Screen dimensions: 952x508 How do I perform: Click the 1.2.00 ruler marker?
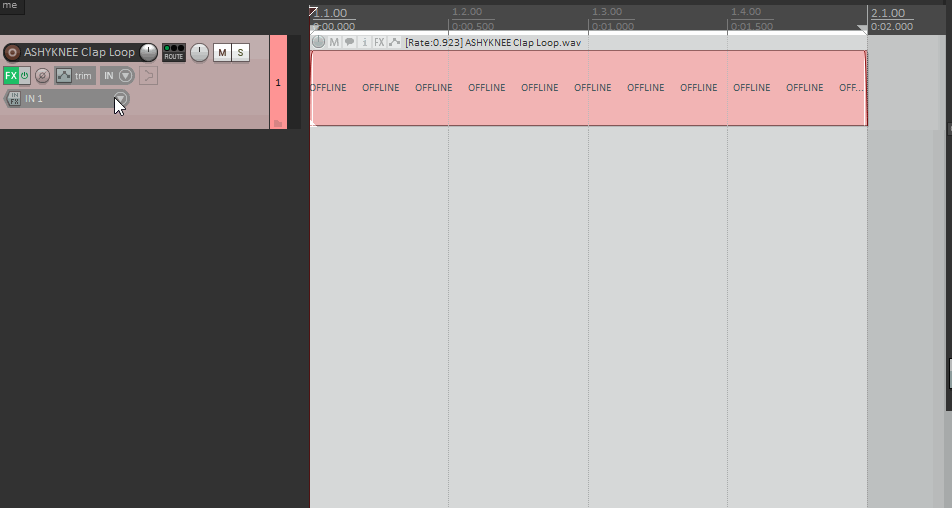467,12
